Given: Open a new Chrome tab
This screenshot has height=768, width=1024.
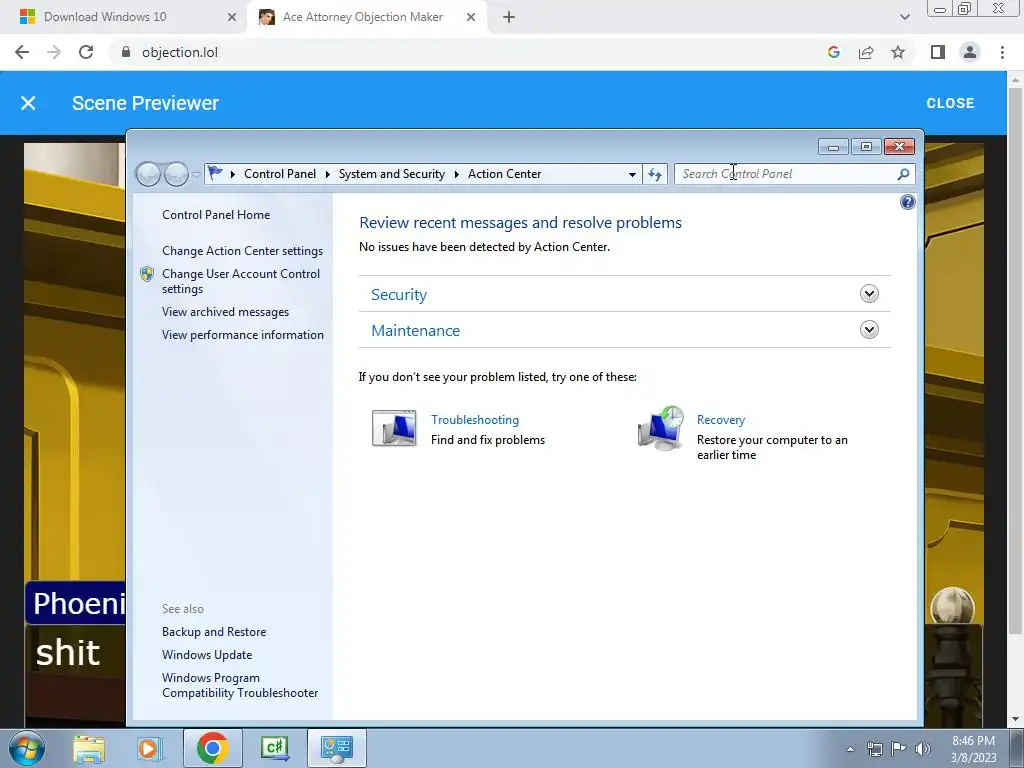Looking at the screenshot, I should click(509, 17).
